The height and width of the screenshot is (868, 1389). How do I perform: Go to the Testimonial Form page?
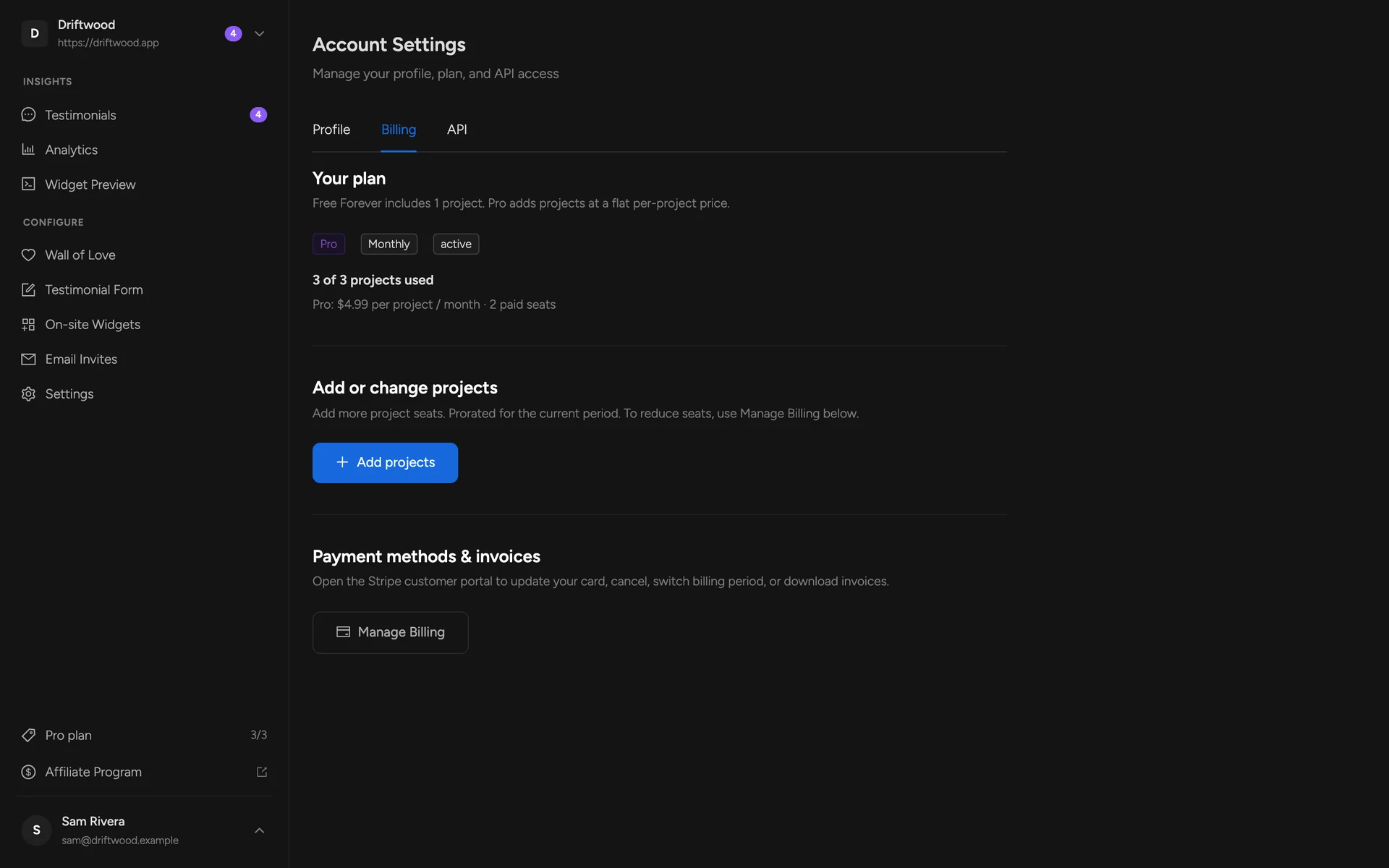145,289
